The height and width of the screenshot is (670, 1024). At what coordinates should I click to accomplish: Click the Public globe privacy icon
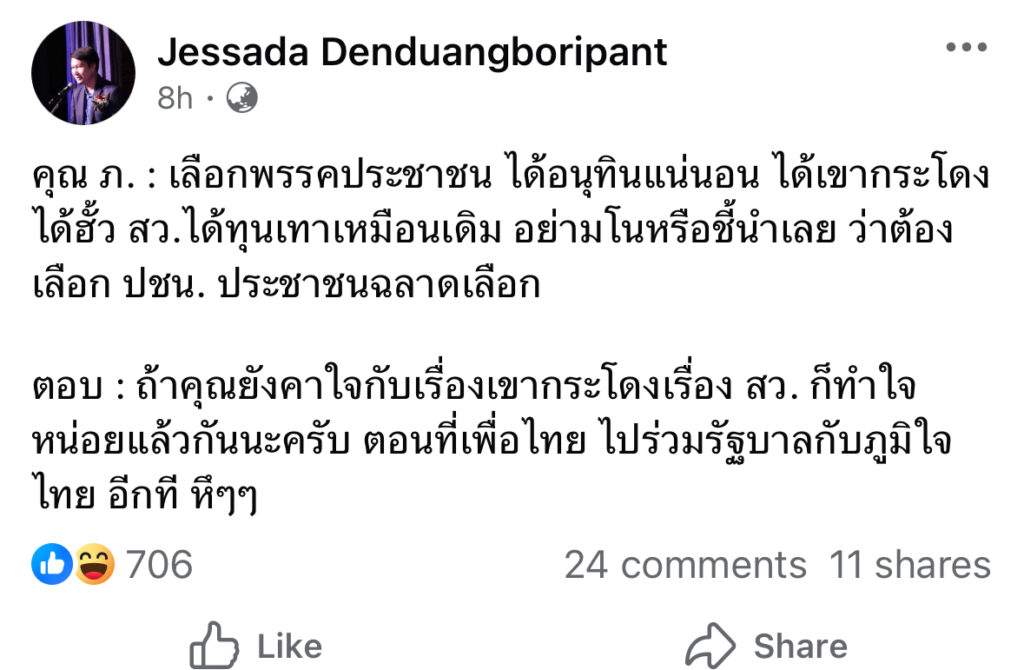pyautogui.click(x=242, y=98)
